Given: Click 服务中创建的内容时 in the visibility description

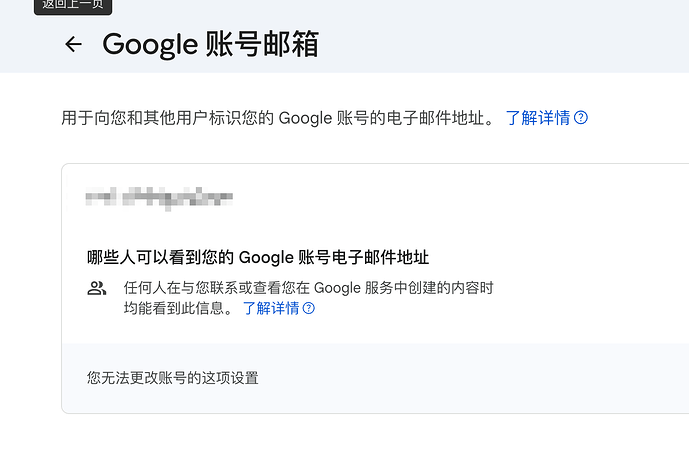Looking at the screenshot, I should 429,288.
